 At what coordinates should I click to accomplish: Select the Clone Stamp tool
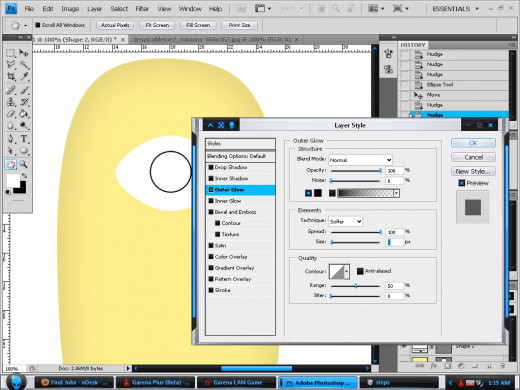[x=10, y=102]
